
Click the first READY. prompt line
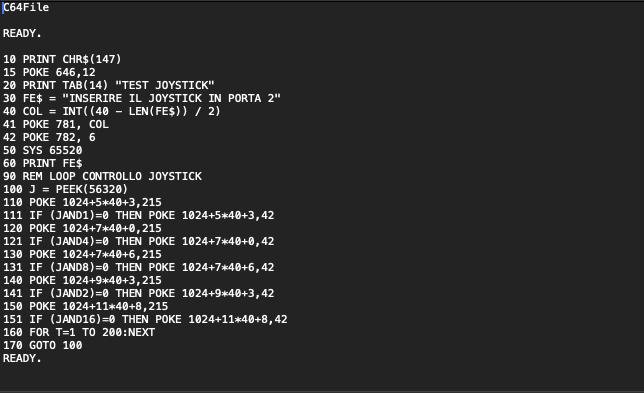[22, 33]
